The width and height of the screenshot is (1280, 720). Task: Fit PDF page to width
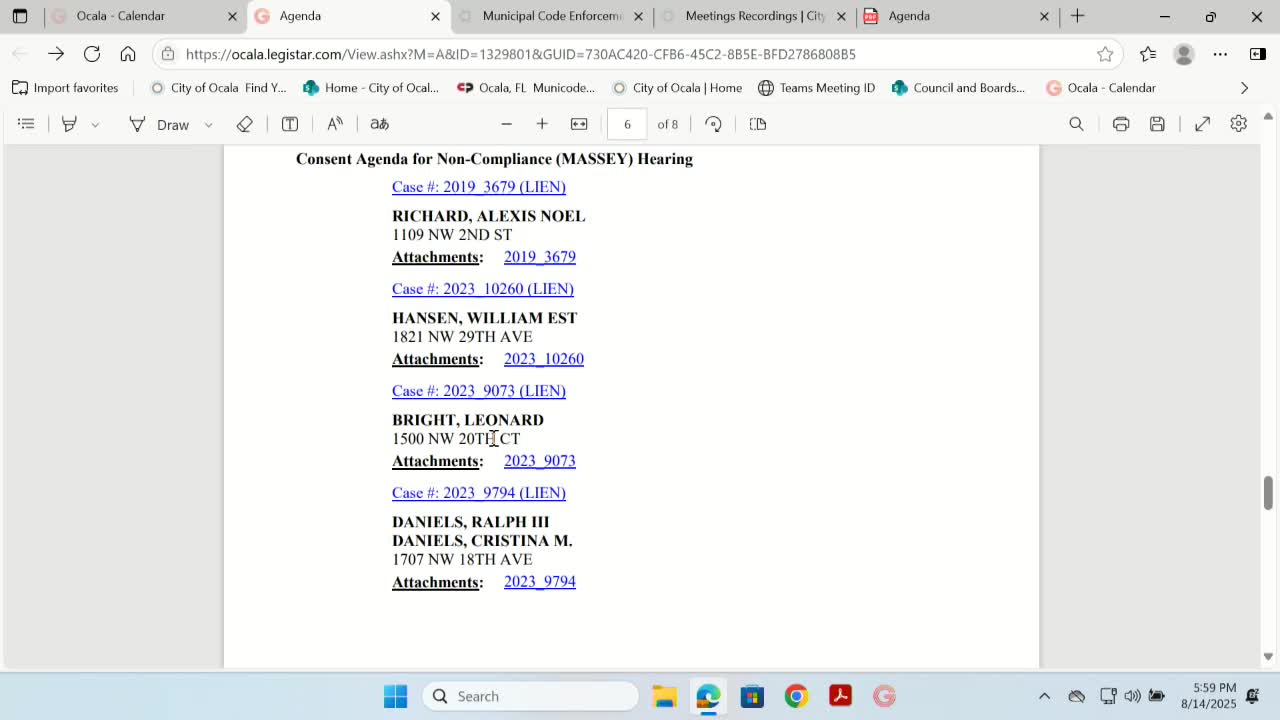[x=579, y=124]
